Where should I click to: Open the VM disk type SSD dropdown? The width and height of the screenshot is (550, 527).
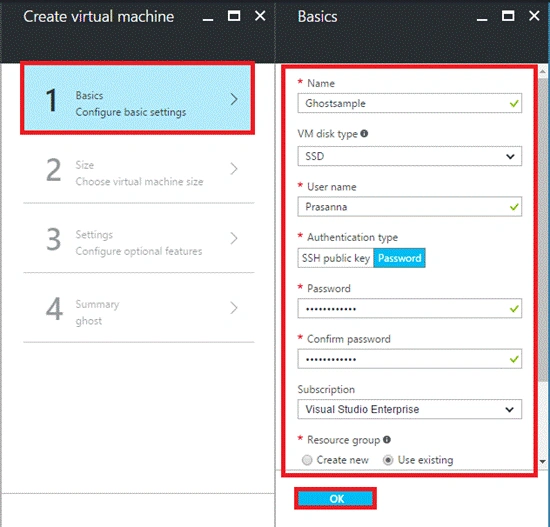pos(409,156)
